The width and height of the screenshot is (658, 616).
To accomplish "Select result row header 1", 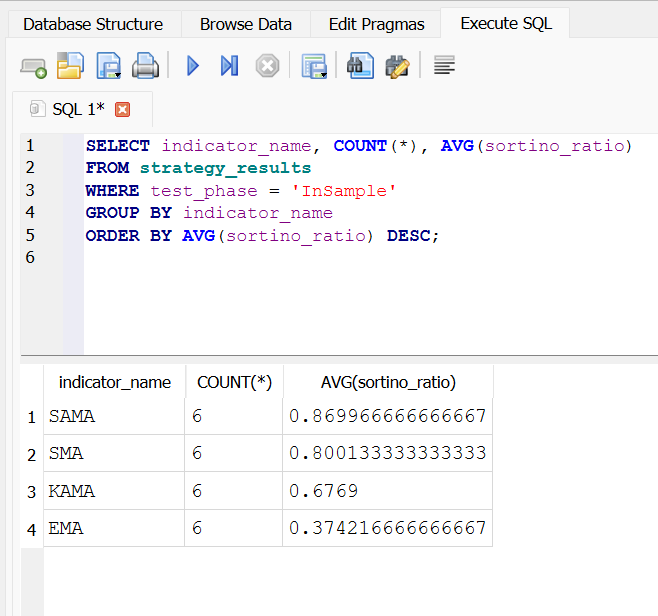I will coord(32,417).
